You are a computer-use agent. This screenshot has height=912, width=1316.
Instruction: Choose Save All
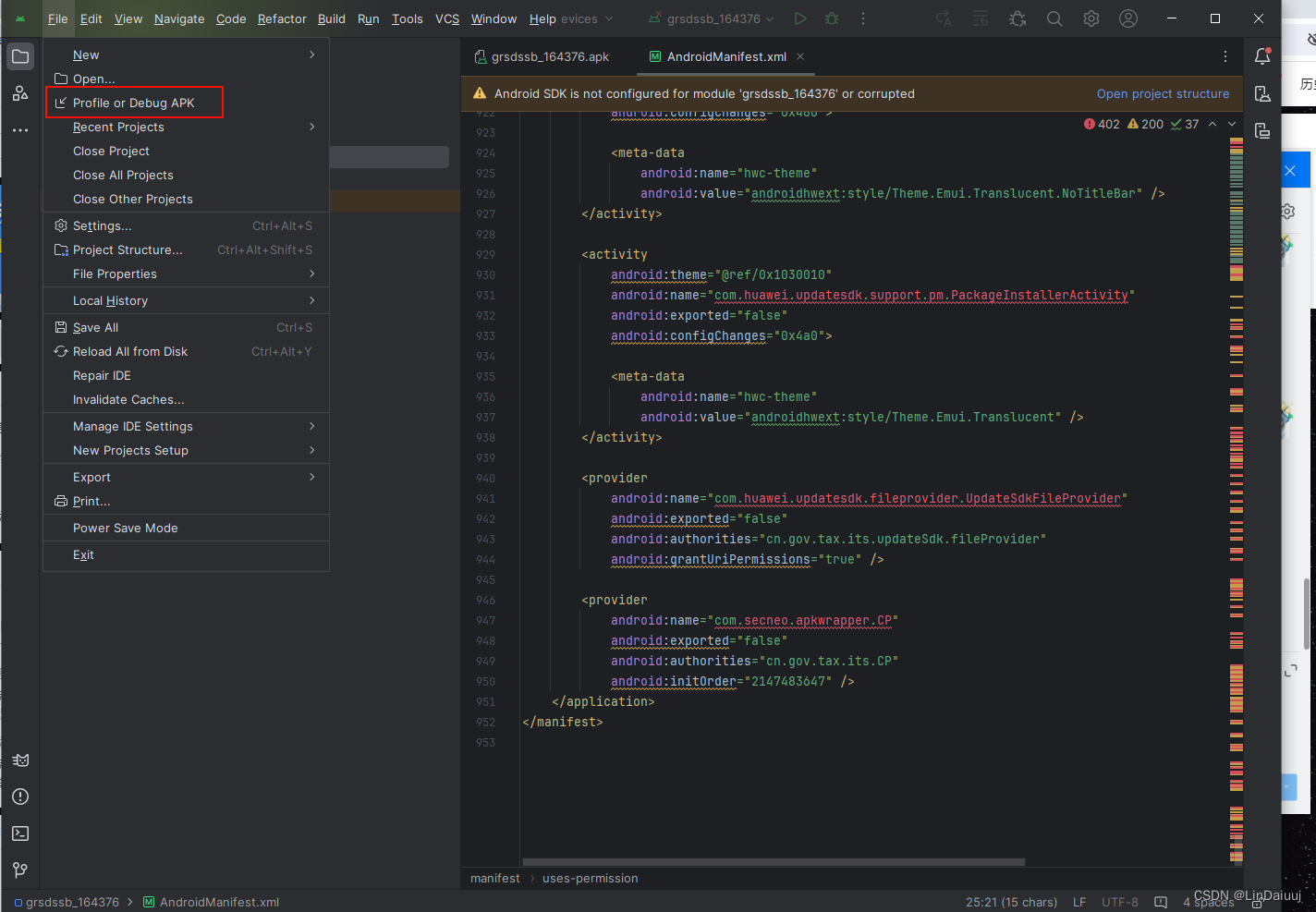click(186, 327)
